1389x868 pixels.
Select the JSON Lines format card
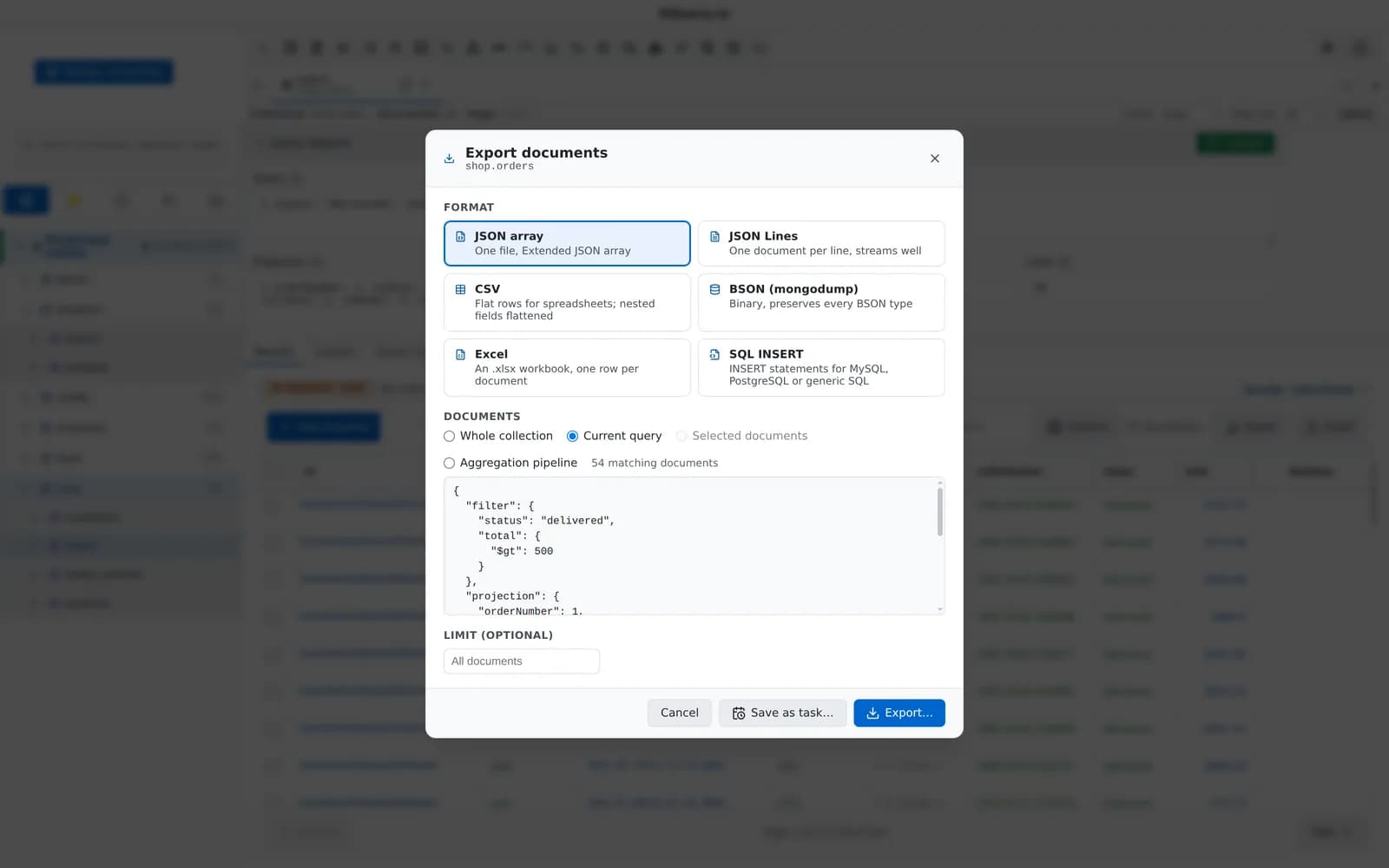[821, 243]
